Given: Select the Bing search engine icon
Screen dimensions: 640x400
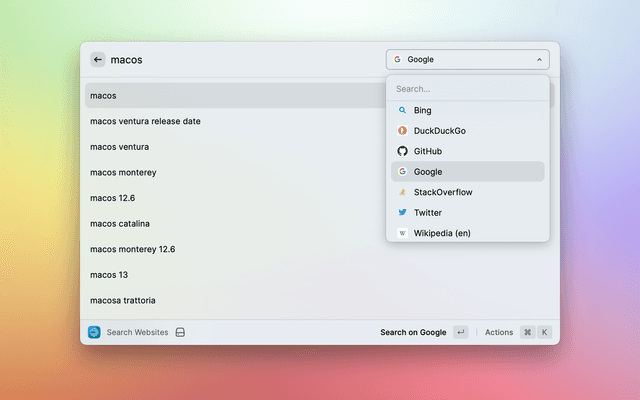Looking at the screenshot, I should pyautogui.click(x=402, y=110).
